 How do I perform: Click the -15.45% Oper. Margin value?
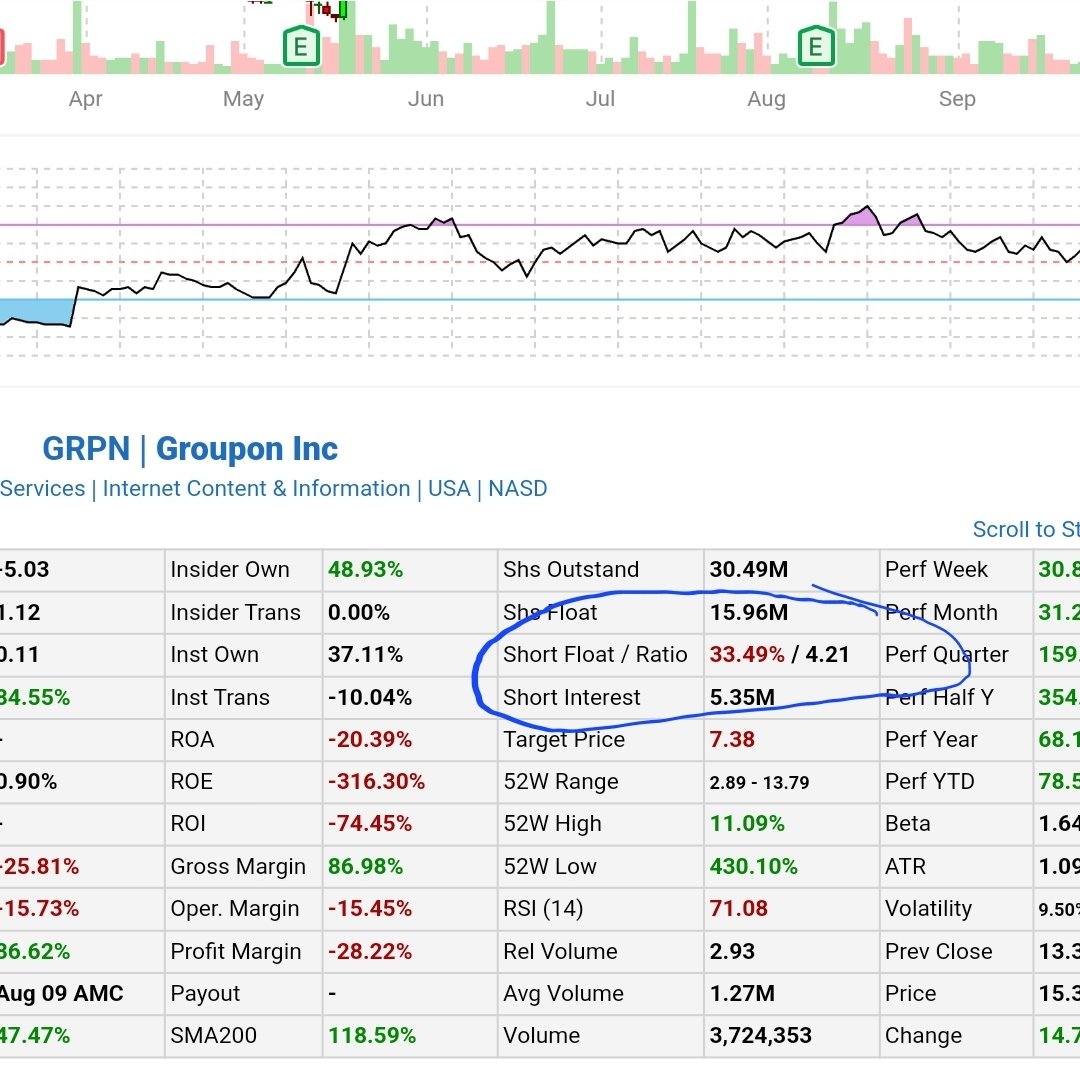coord(370,909)
